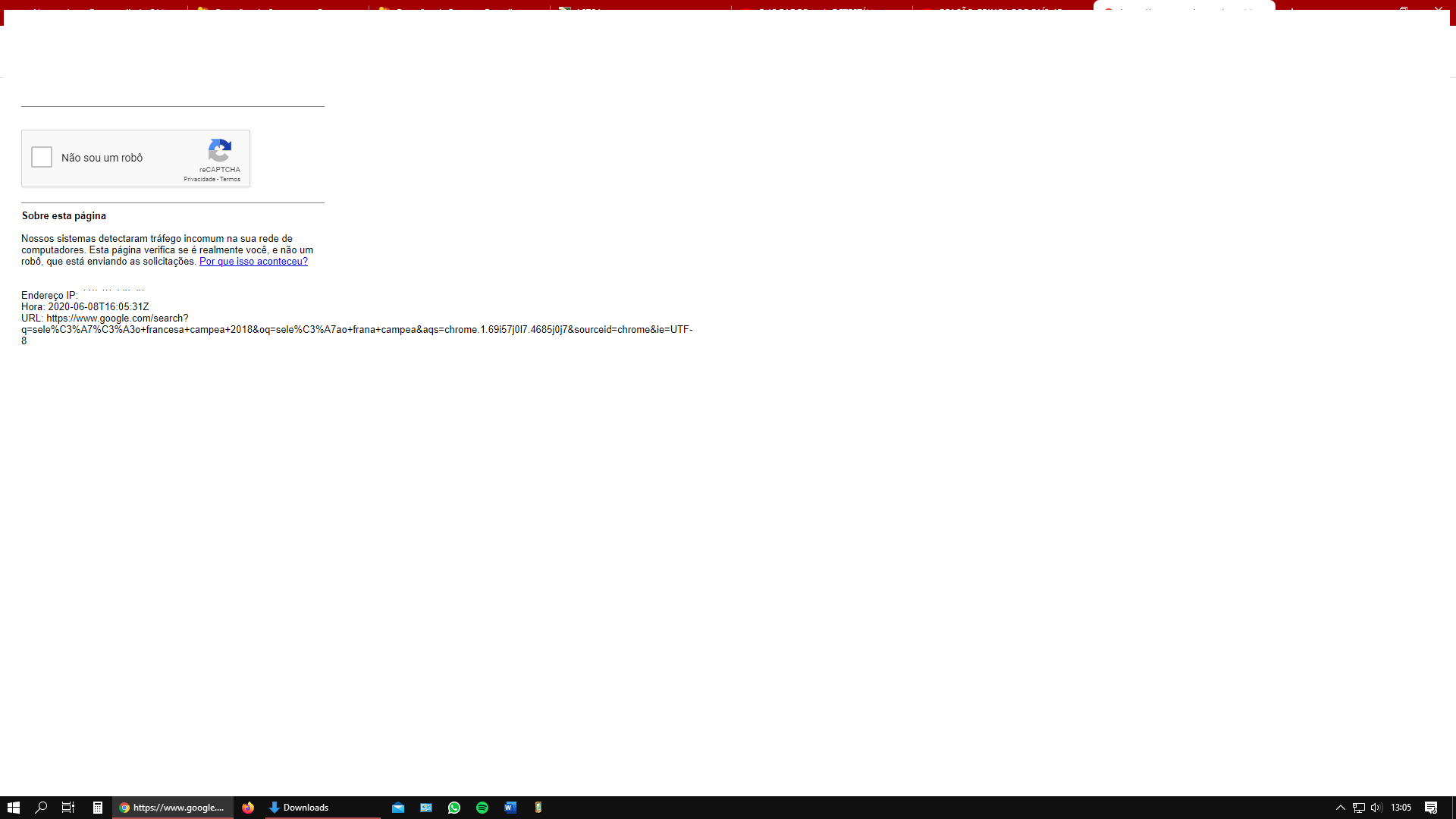Expand hidden system tray icons

coord(1341,808)
